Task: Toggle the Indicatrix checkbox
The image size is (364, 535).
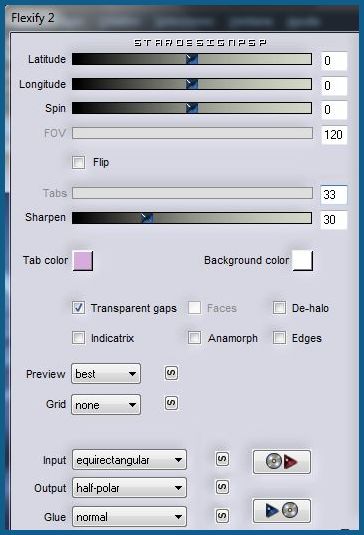Action: (x=78, y=338)
